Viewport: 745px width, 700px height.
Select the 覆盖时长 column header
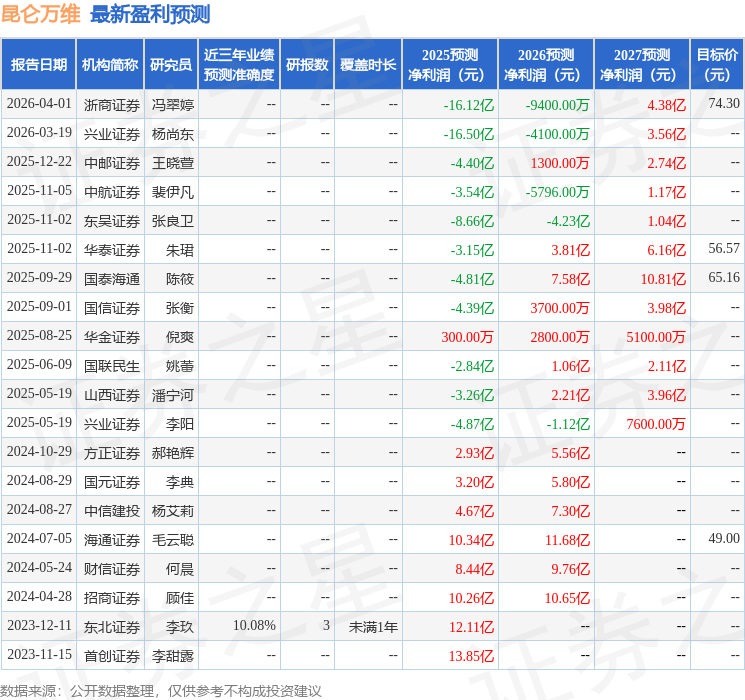pos(368,64)
